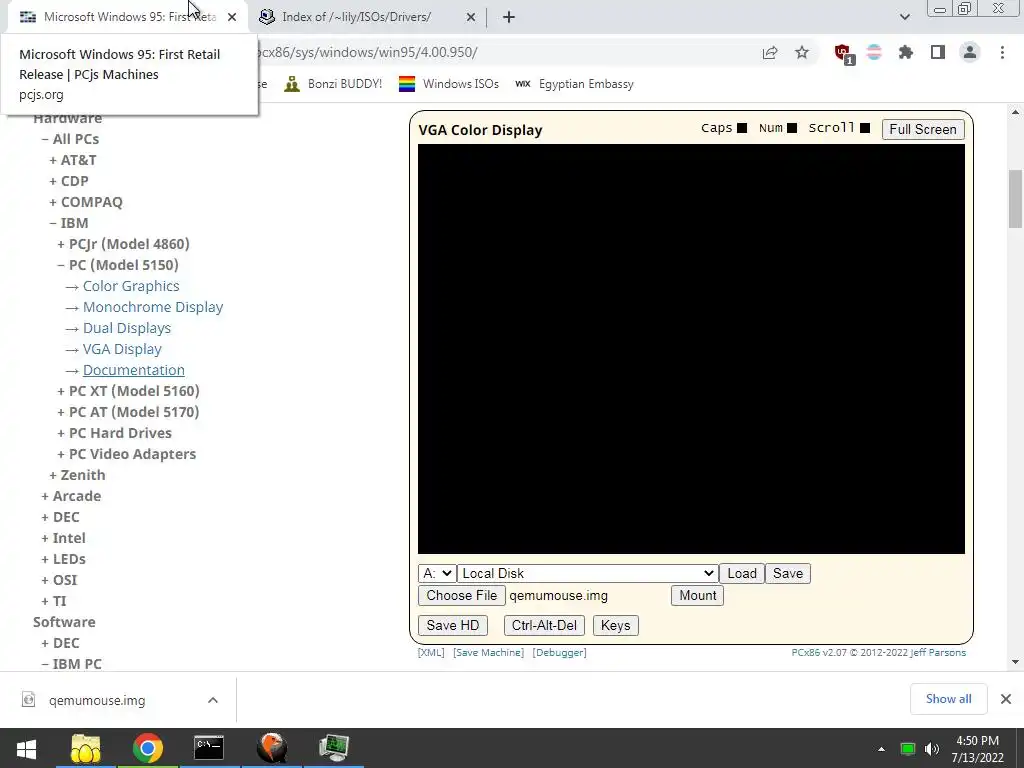Open the Bonzi BUDDY! bookmark
This screenshot has height=768, width=1024.
point(333,84)
